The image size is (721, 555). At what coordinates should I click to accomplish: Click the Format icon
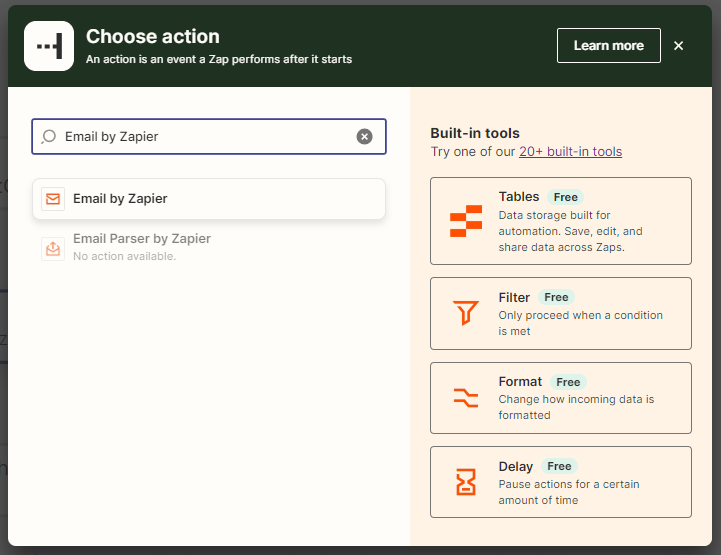coord(465,398)
